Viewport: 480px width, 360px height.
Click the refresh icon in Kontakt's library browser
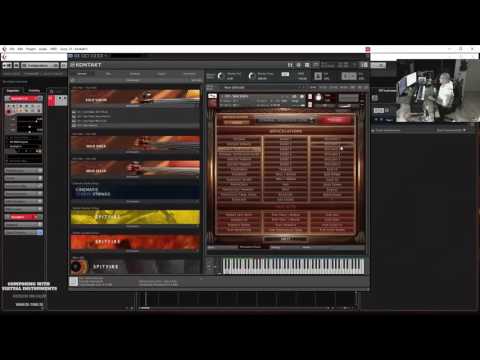(73, 80)
